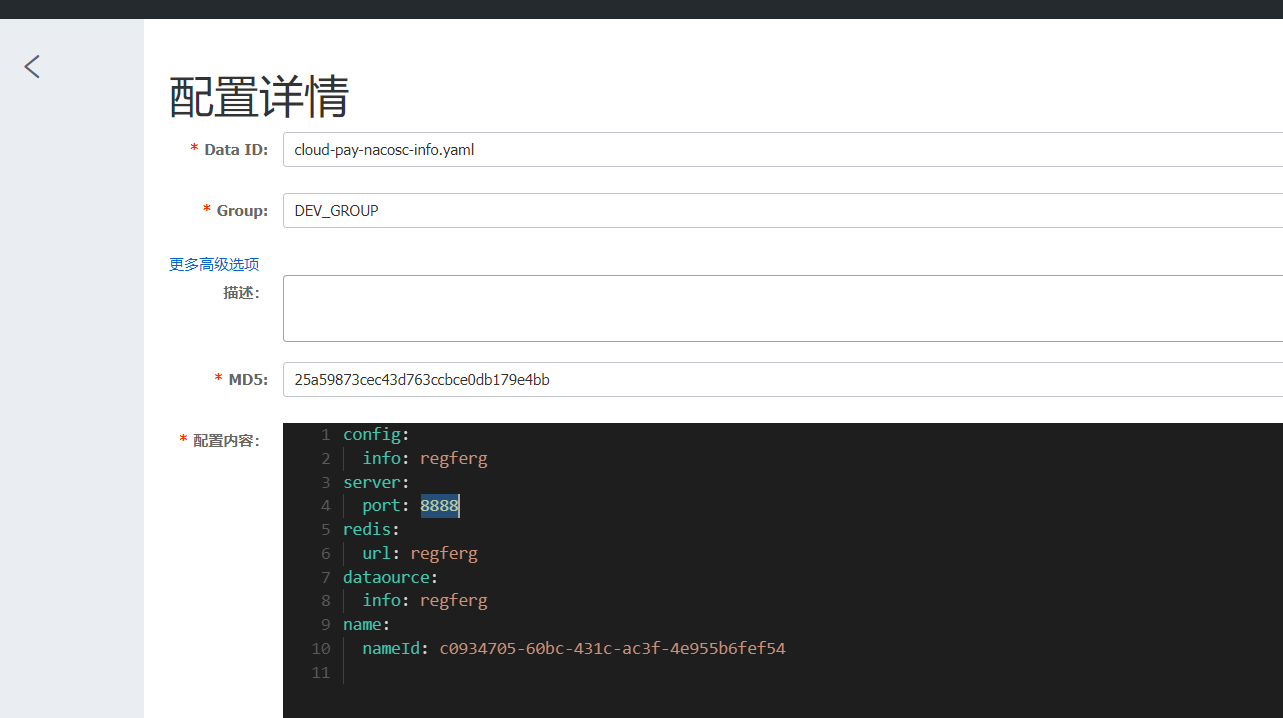
Task: Click line number 10 in the gutter
Action: coord(320,648)
